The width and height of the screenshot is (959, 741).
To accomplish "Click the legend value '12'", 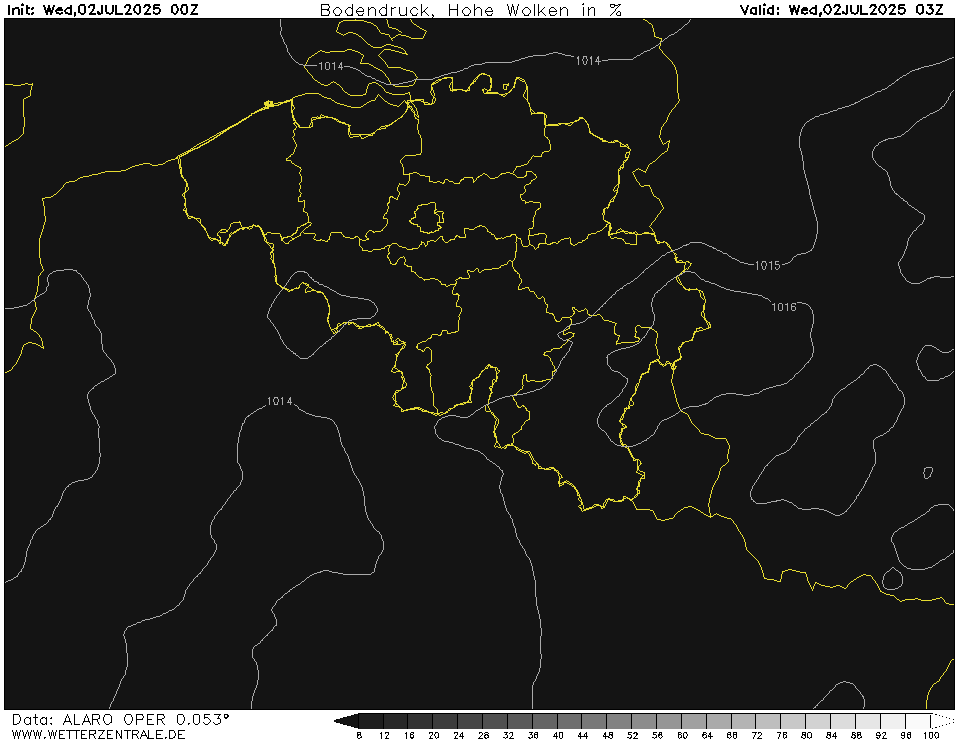I will pyautogui.click(x=383, y=735).
